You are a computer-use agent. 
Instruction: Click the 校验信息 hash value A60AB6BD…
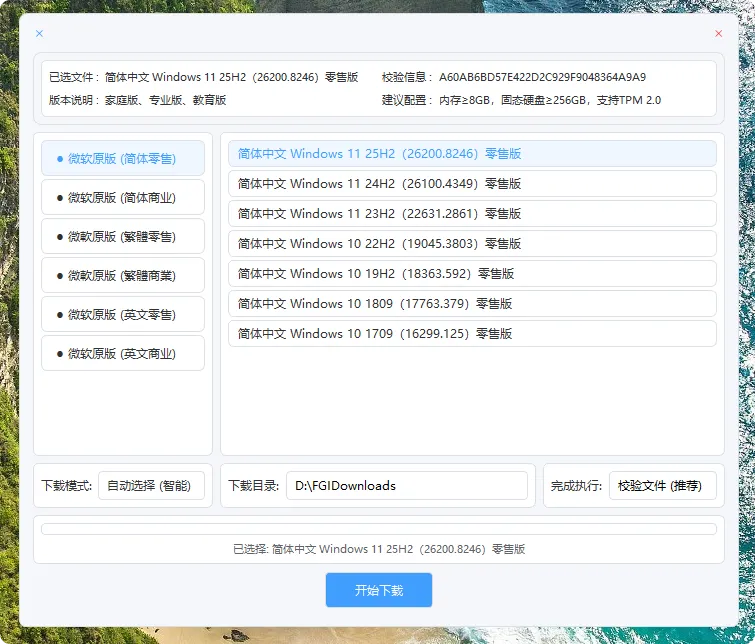(542, 77)
